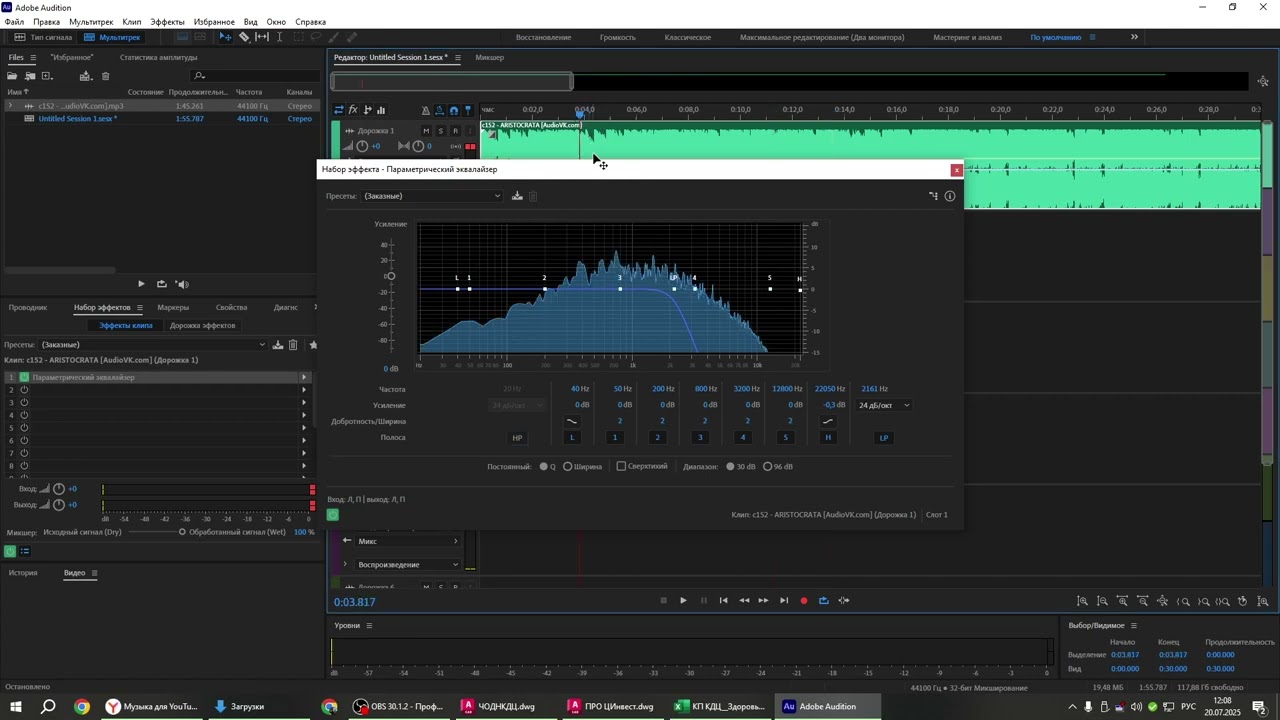Click the Мультитрек view button
Viewport: 1280px width, 720px height.
pyautogui.click(x=112, y=37)
